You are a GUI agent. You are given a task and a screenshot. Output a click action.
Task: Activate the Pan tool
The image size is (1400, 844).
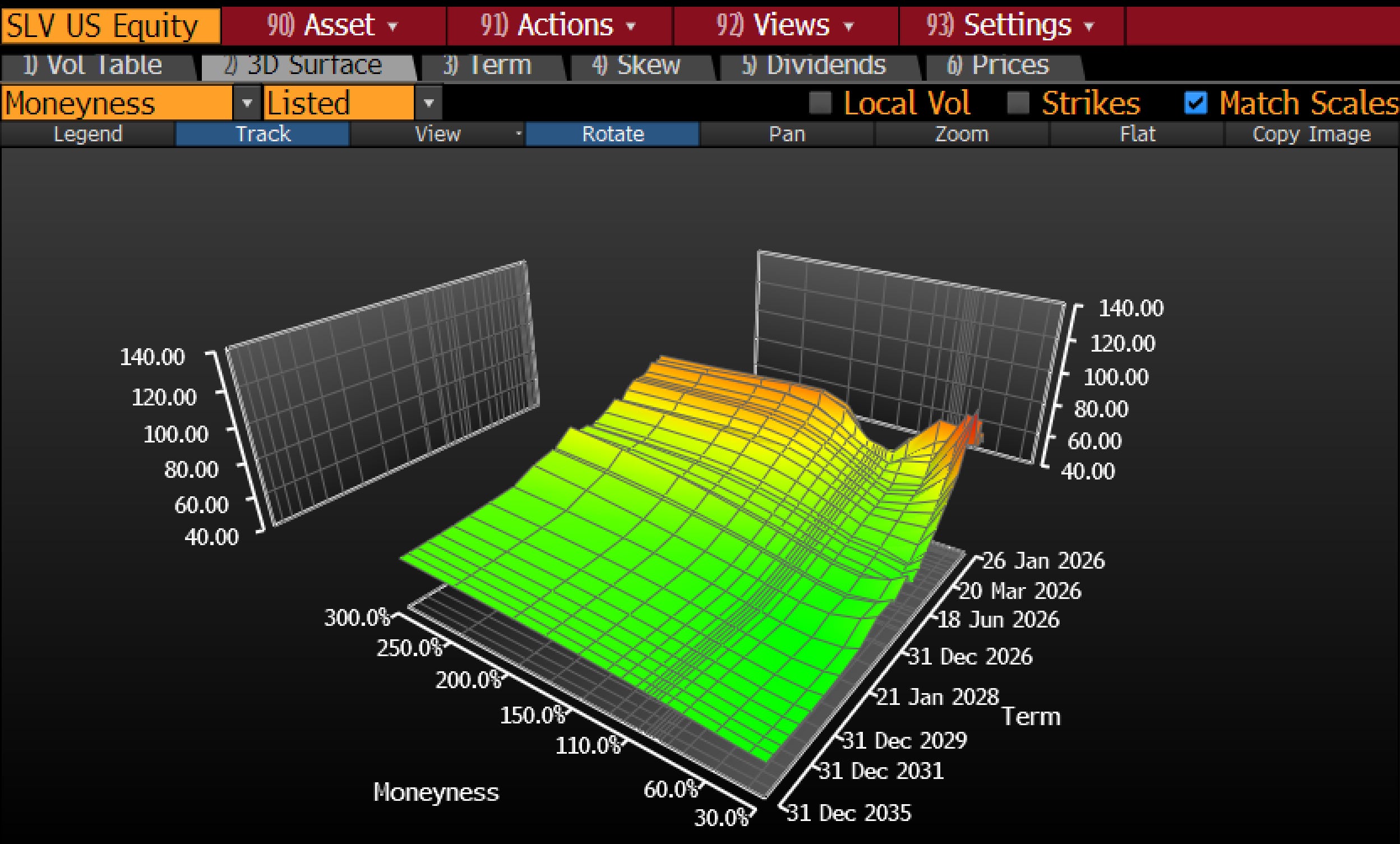787,135
